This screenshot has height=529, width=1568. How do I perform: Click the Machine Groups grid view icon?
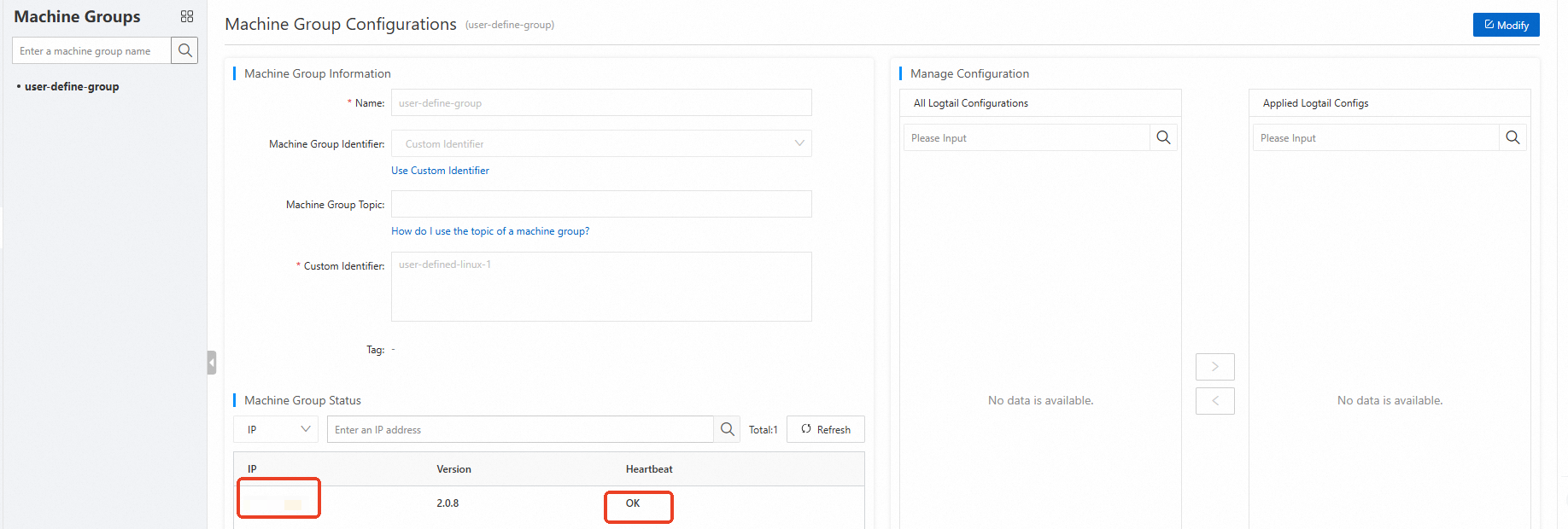pos(187,16)
